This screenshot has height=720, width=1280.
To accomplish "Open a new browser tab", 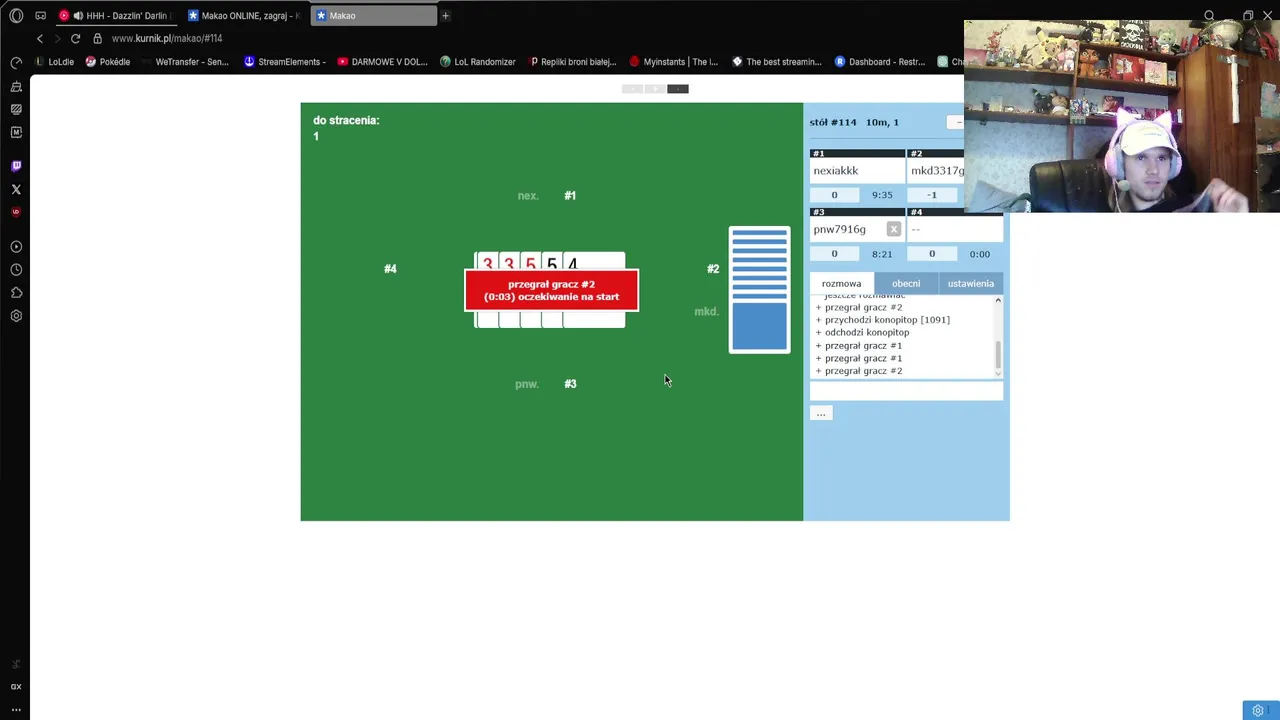I will 446,16.
